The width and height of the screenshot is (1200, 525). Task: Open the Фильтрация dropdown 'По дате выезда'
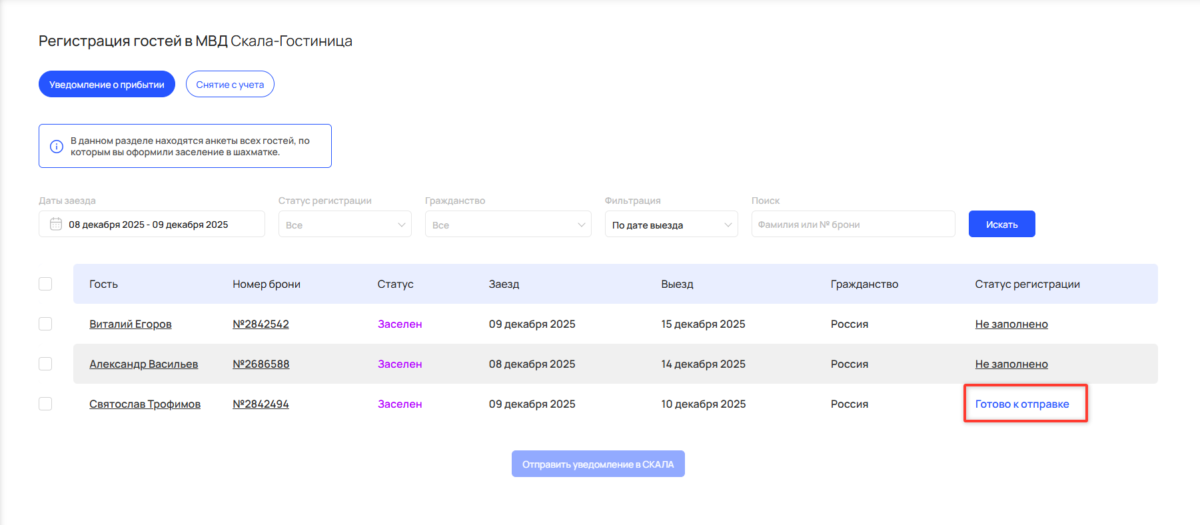671,225
